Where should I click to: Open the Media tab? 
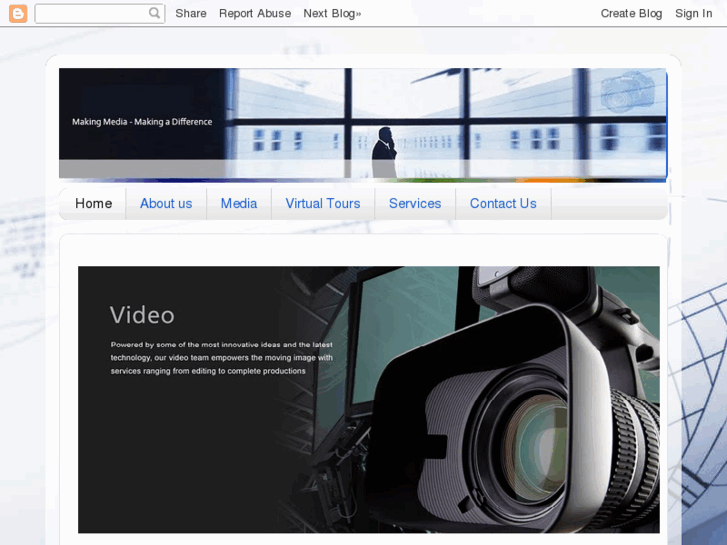tap(239, 204)
